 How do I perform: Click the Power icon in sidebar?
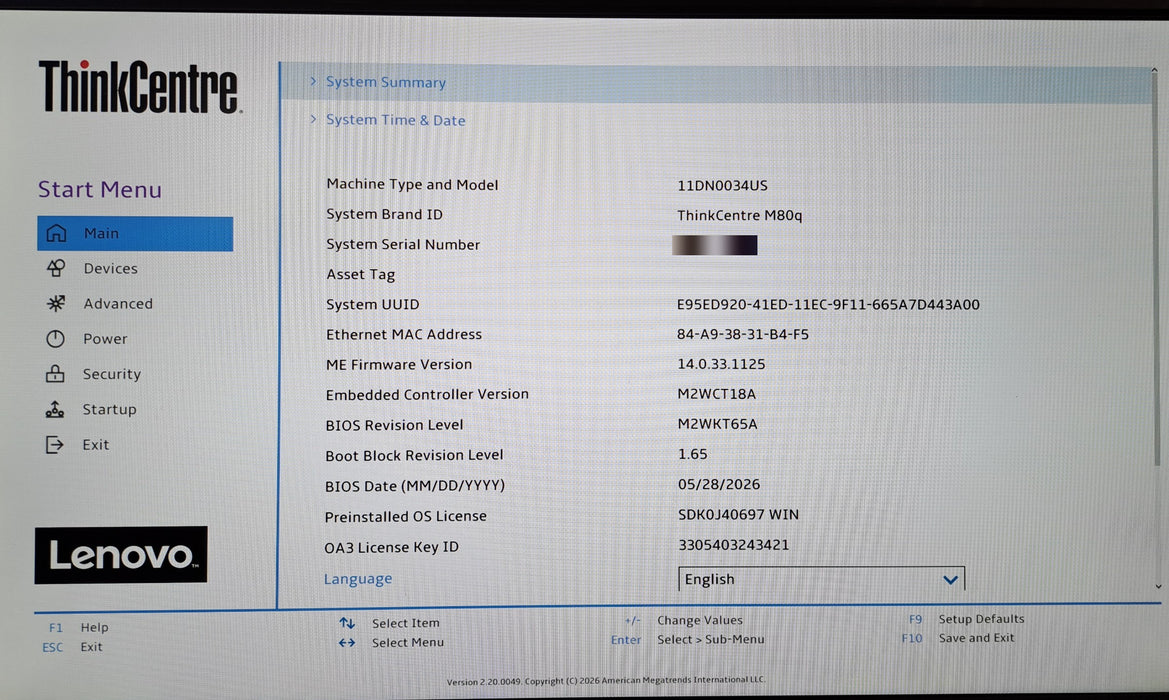[55, 339]
